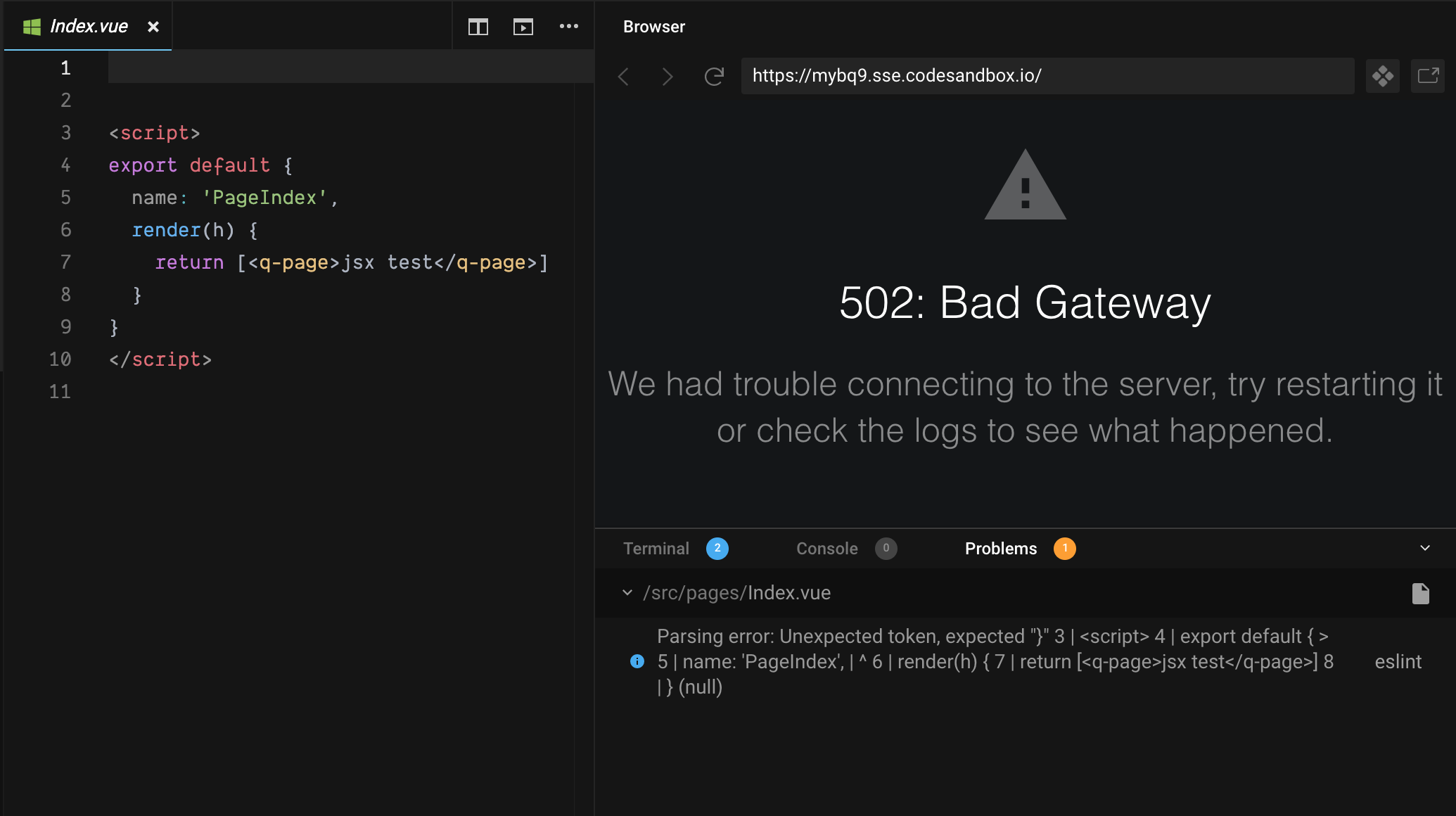Click the browser forward navigation arrow
This screenshot has height=816, width=1456.
coord(667,77)
